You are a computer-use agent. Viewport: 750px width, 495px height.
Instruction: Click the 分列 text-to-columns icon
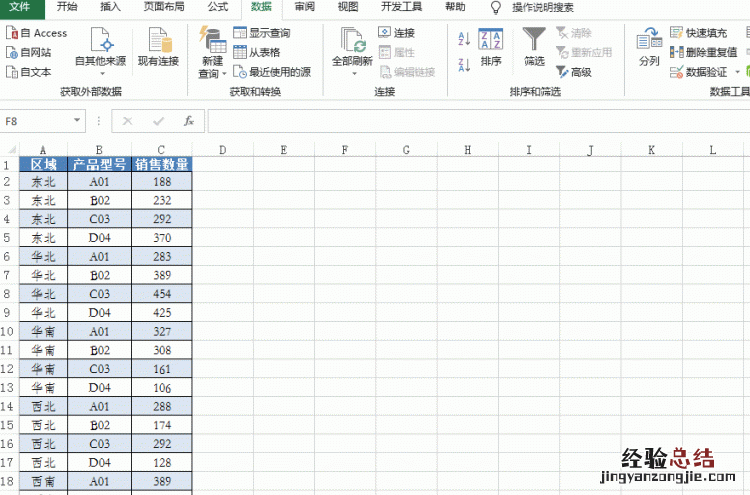point(649,38)
